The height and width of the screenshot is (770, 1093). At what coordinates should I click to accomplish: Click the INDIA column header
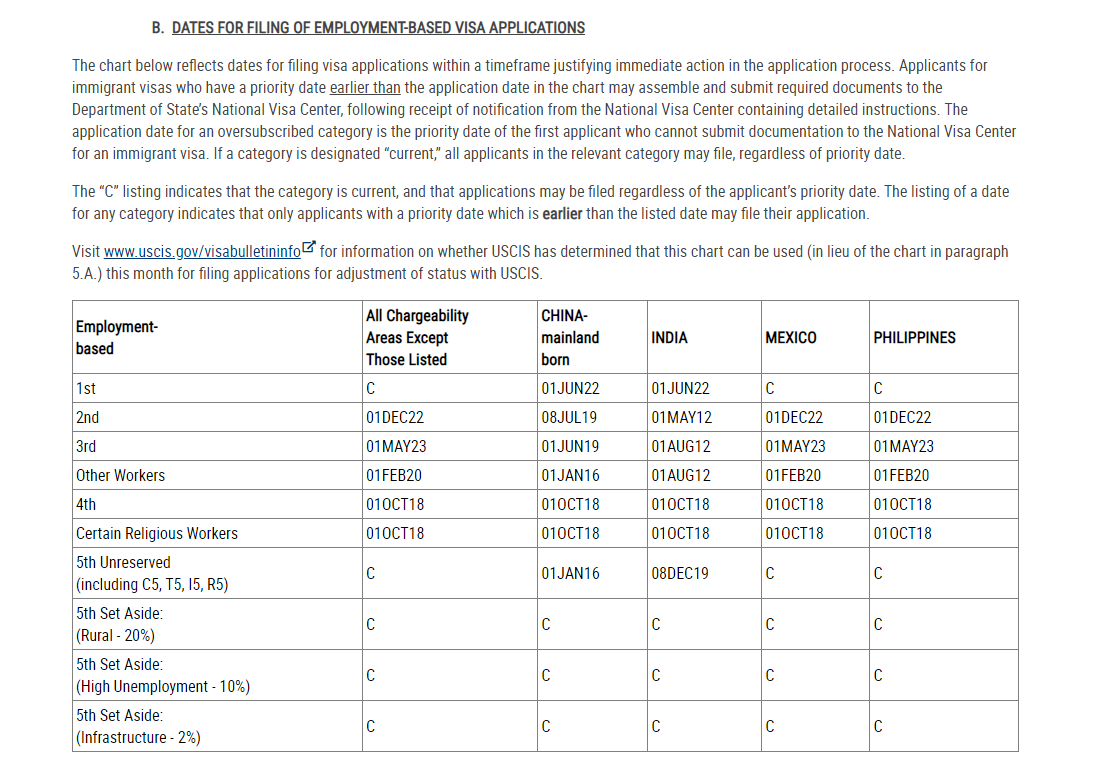pyautogui.click(x=669, y=338)
